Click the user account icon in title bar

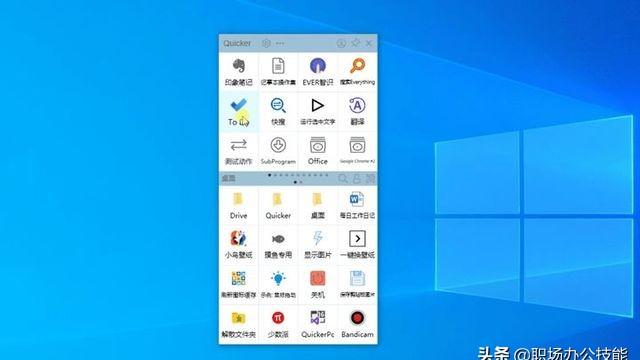[x=341, y=43]
